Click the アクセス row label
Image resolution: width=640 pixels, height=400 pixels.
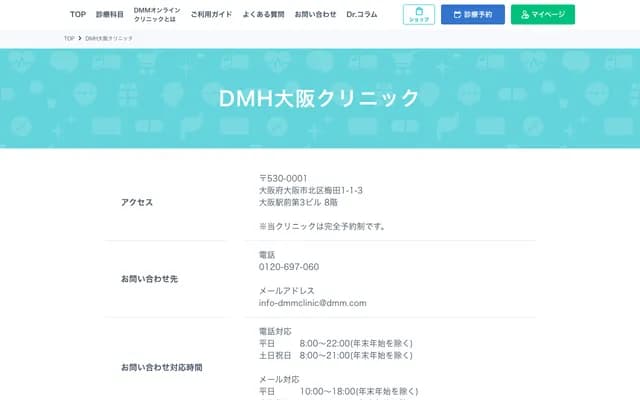pyautogui.click(x=137, y=202)
